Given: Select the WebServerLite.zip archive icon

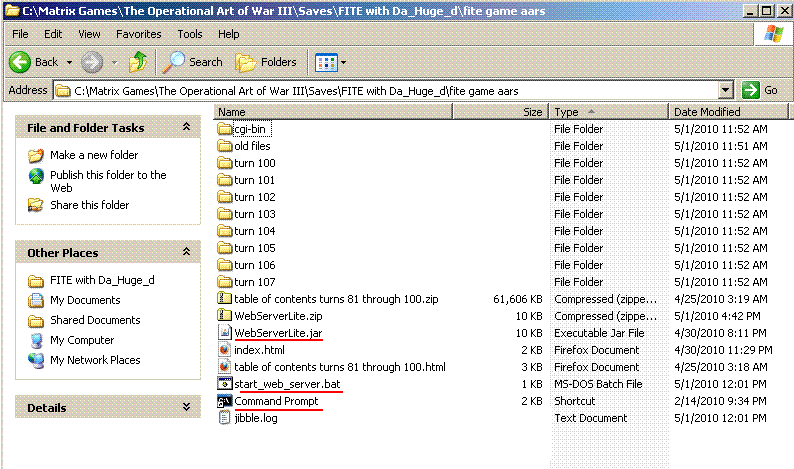Looking at the screenshot, I should pos(224,316).
